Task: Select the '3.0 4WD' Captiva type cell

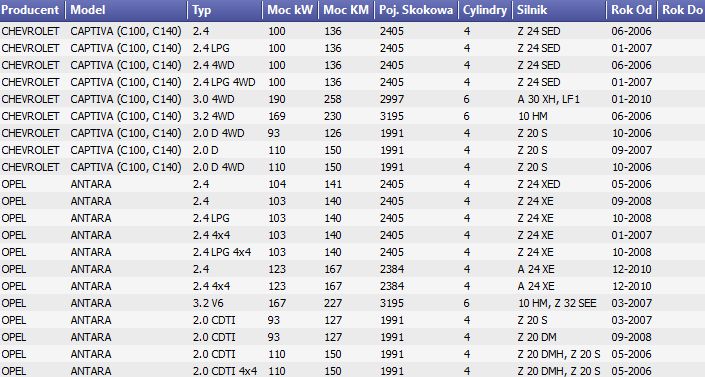Action: tap(214, 99)
